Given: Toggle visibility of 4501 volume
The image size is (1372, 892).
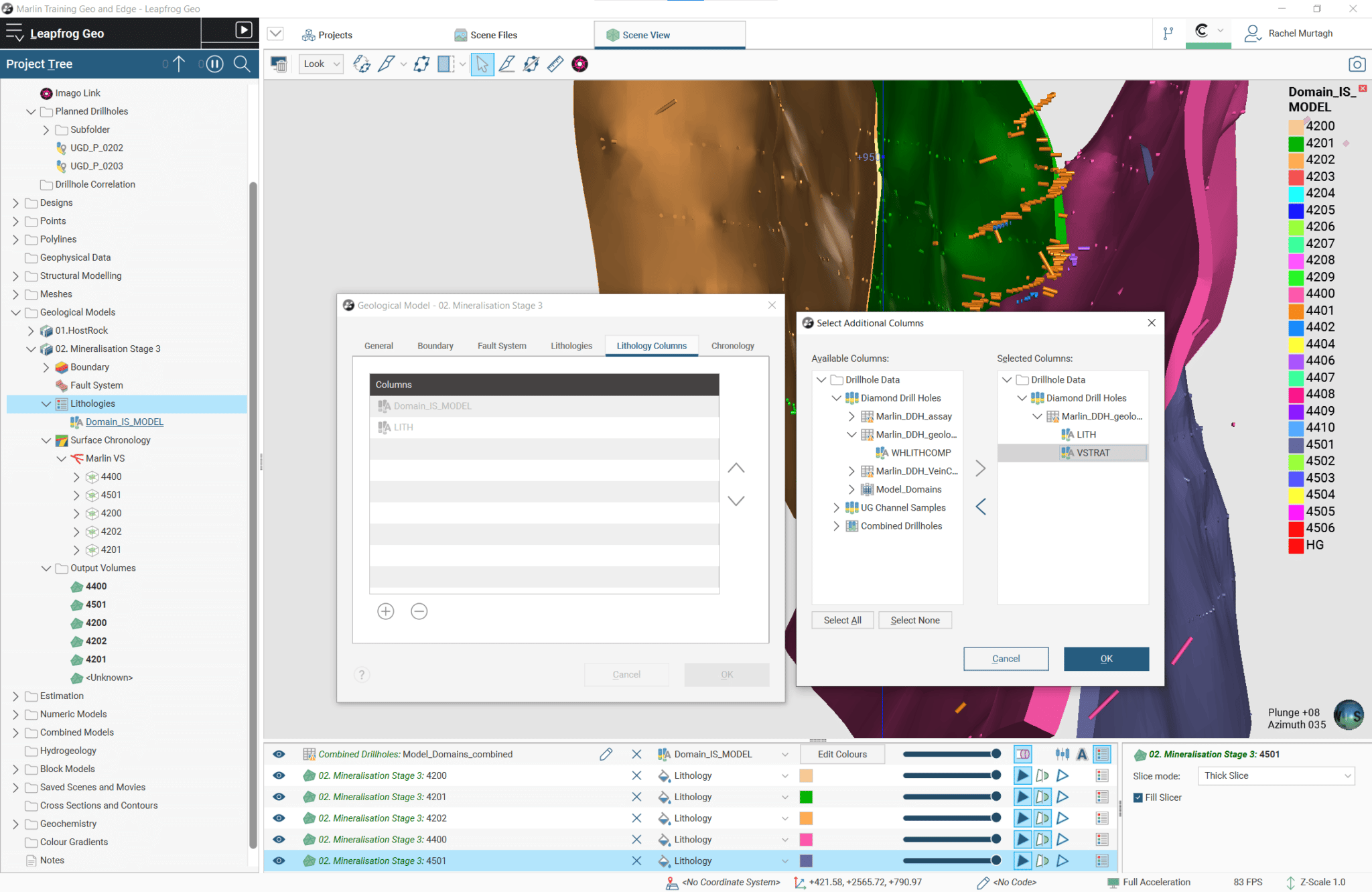Looking at the screenshot, I should (279, 861).
